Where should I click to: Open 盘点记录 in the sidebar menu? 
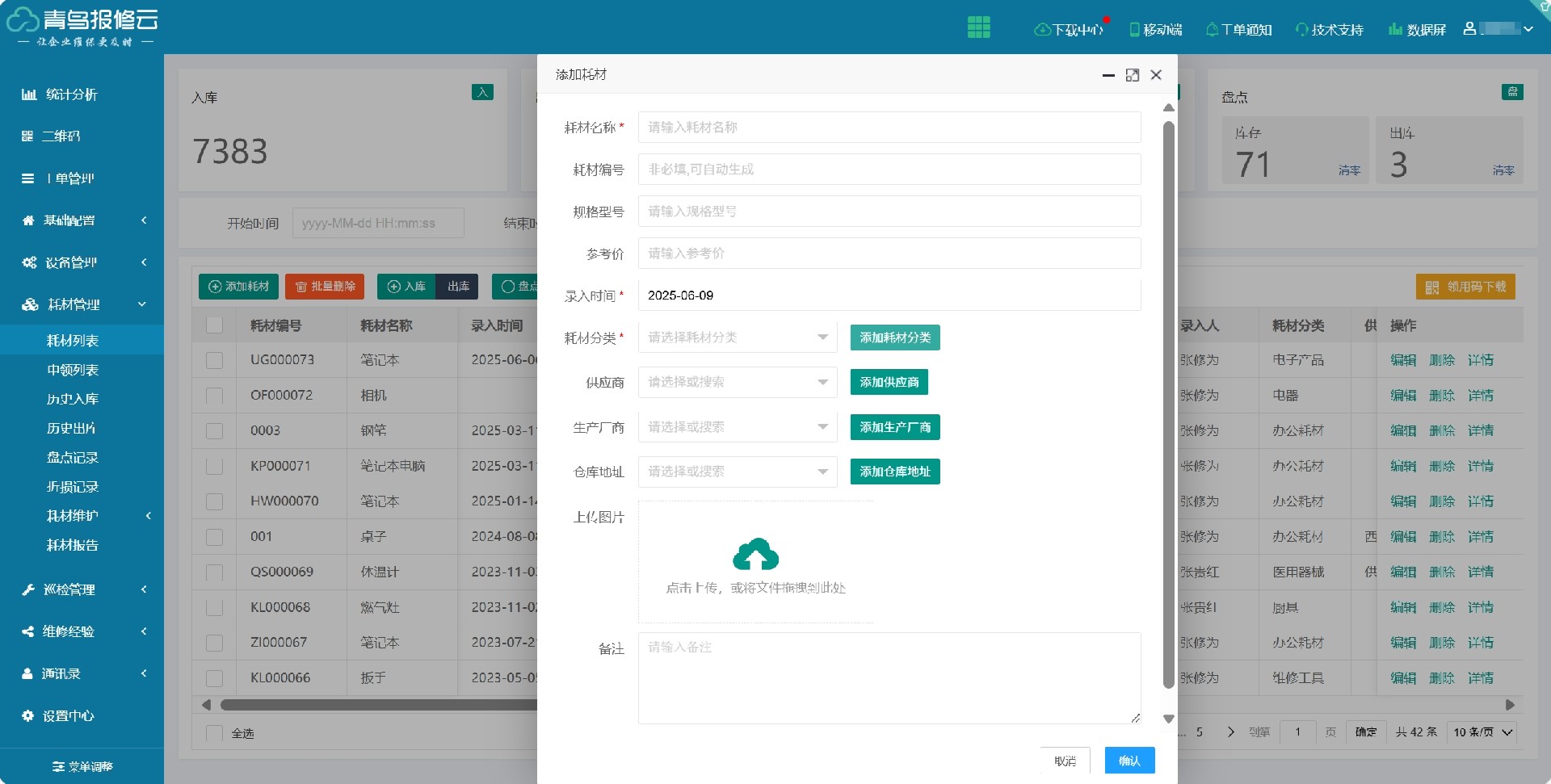(73, 458)
